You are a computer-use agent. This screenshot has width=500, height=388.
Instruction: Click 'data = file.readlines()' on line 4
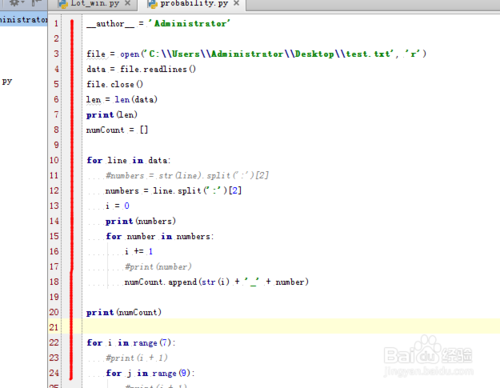(x=141, y=69)
